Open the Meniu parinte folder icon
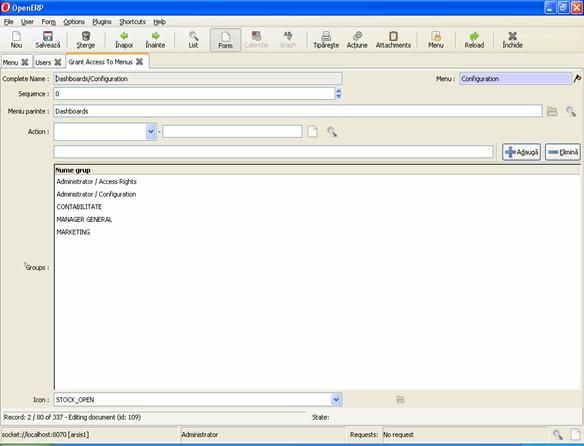This screenshot has width=584, height=446. pos(552,111)
